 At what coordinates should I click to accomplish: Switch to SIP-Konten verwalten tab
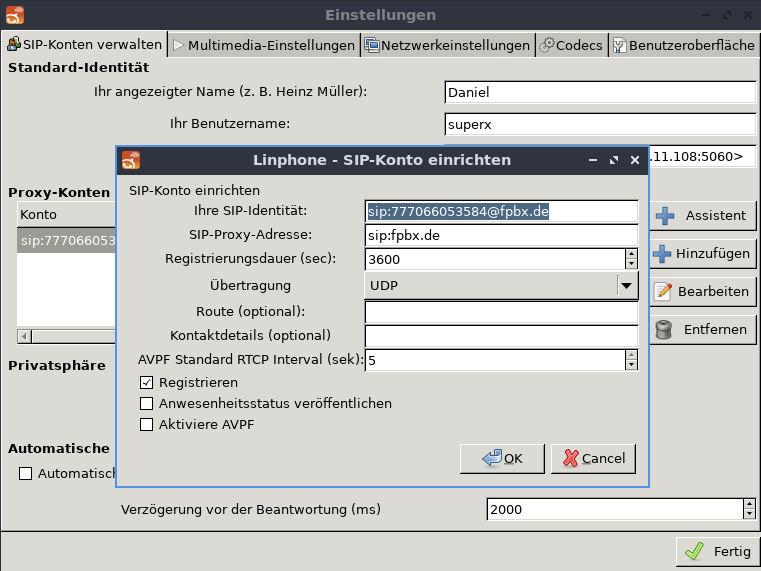pos(84,44)
